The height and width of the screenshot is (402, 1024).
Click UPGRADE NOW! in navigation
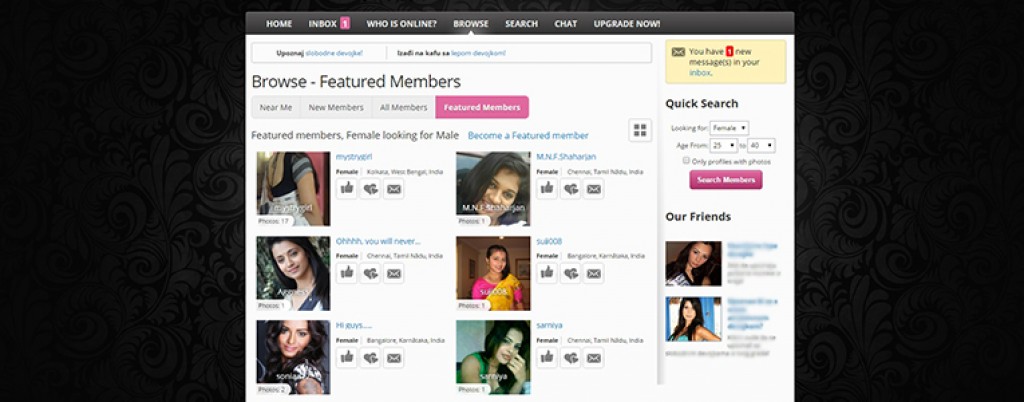pyautogui.click(x=627, y=23)
